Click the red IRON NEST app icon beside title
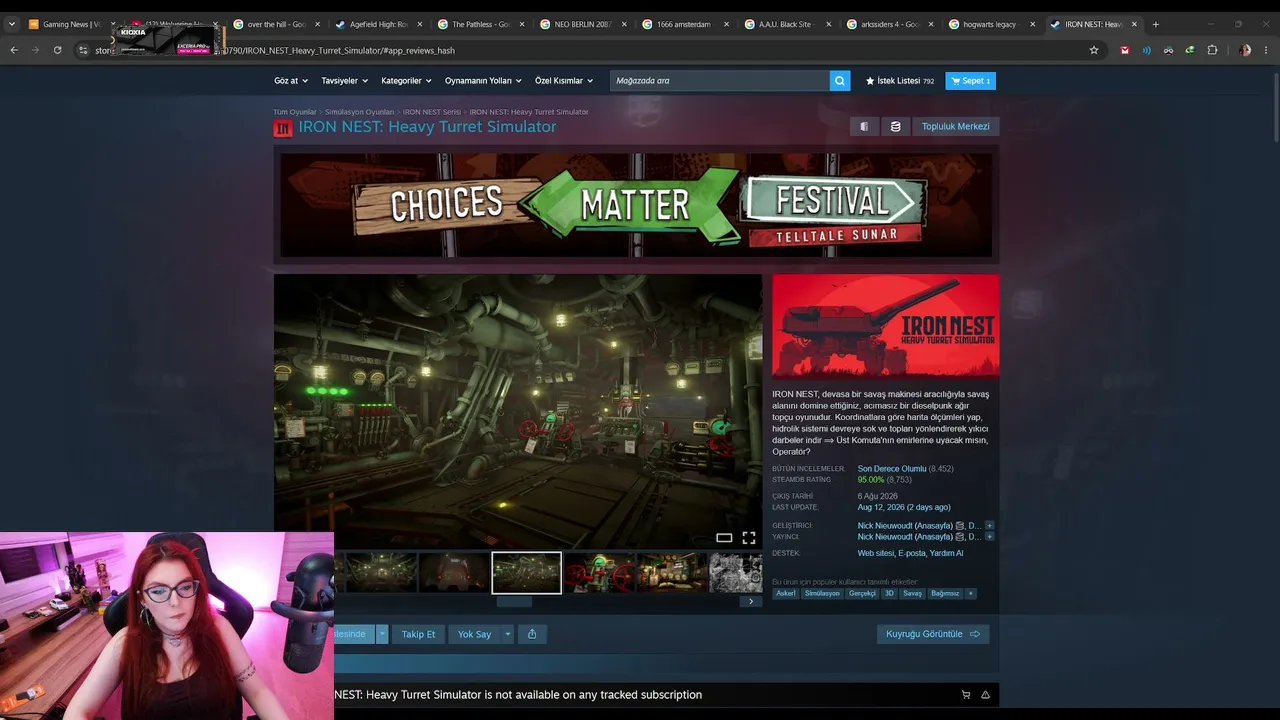Image resolution: width=1280 pixels, height=720 pixels. (x=283, y=128)
